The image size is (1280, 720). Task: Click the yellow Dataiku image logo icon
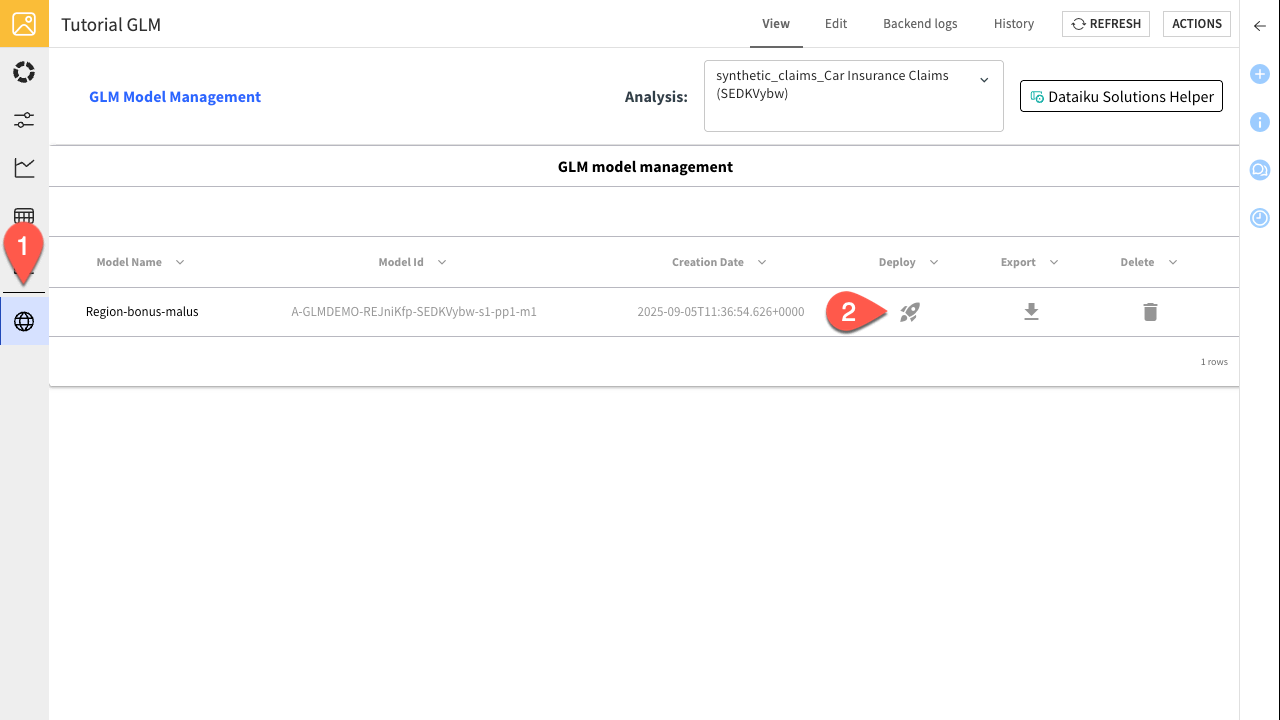(24, 24)
